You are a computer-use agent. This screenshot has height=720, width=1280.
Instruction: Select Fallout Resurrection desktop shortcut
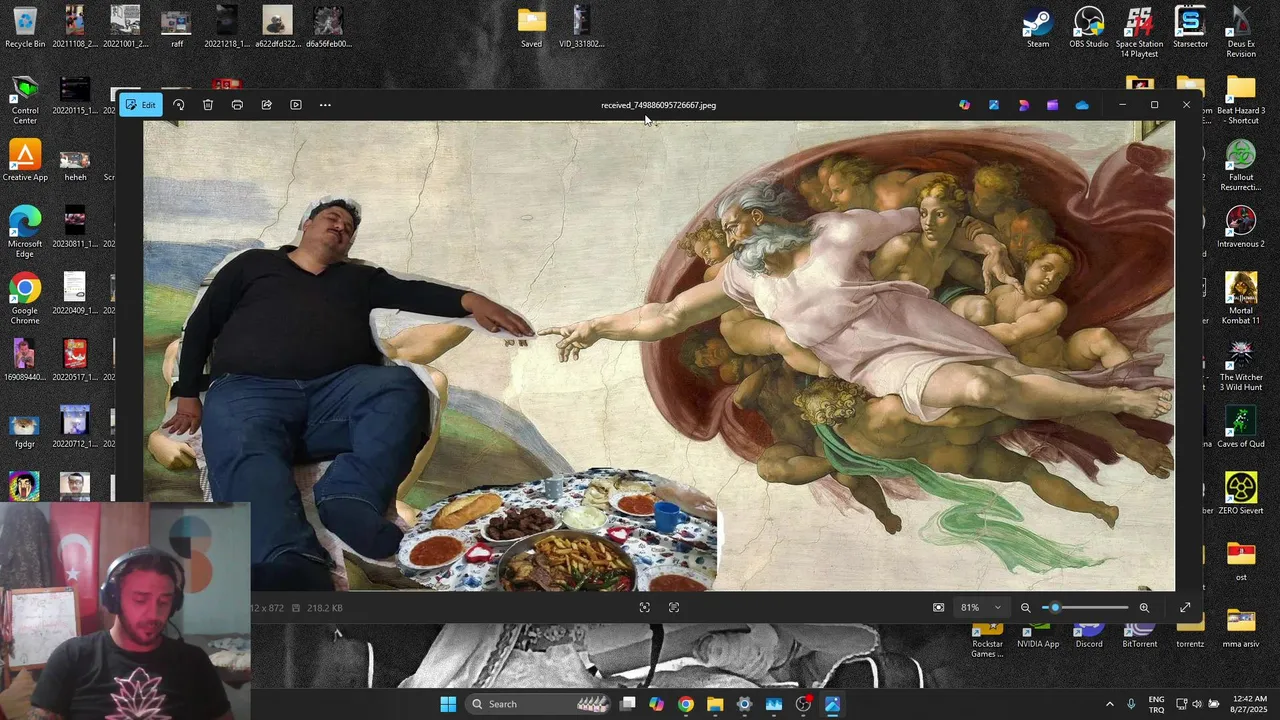tap(1241, 166)
